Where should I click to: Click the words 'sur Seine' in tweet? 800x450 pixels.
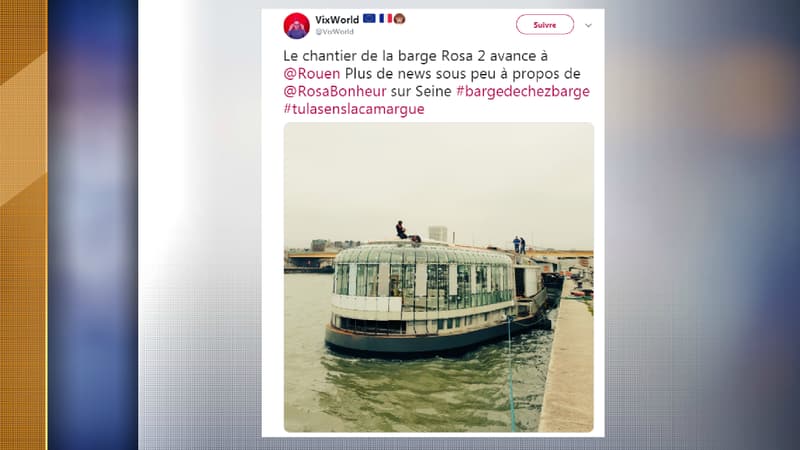[x=421, y=91]
